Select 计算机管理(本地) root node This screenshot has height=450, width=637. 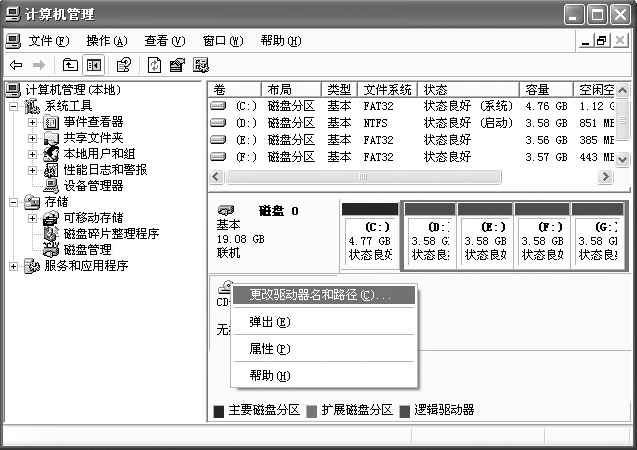[x=73, y=90]
